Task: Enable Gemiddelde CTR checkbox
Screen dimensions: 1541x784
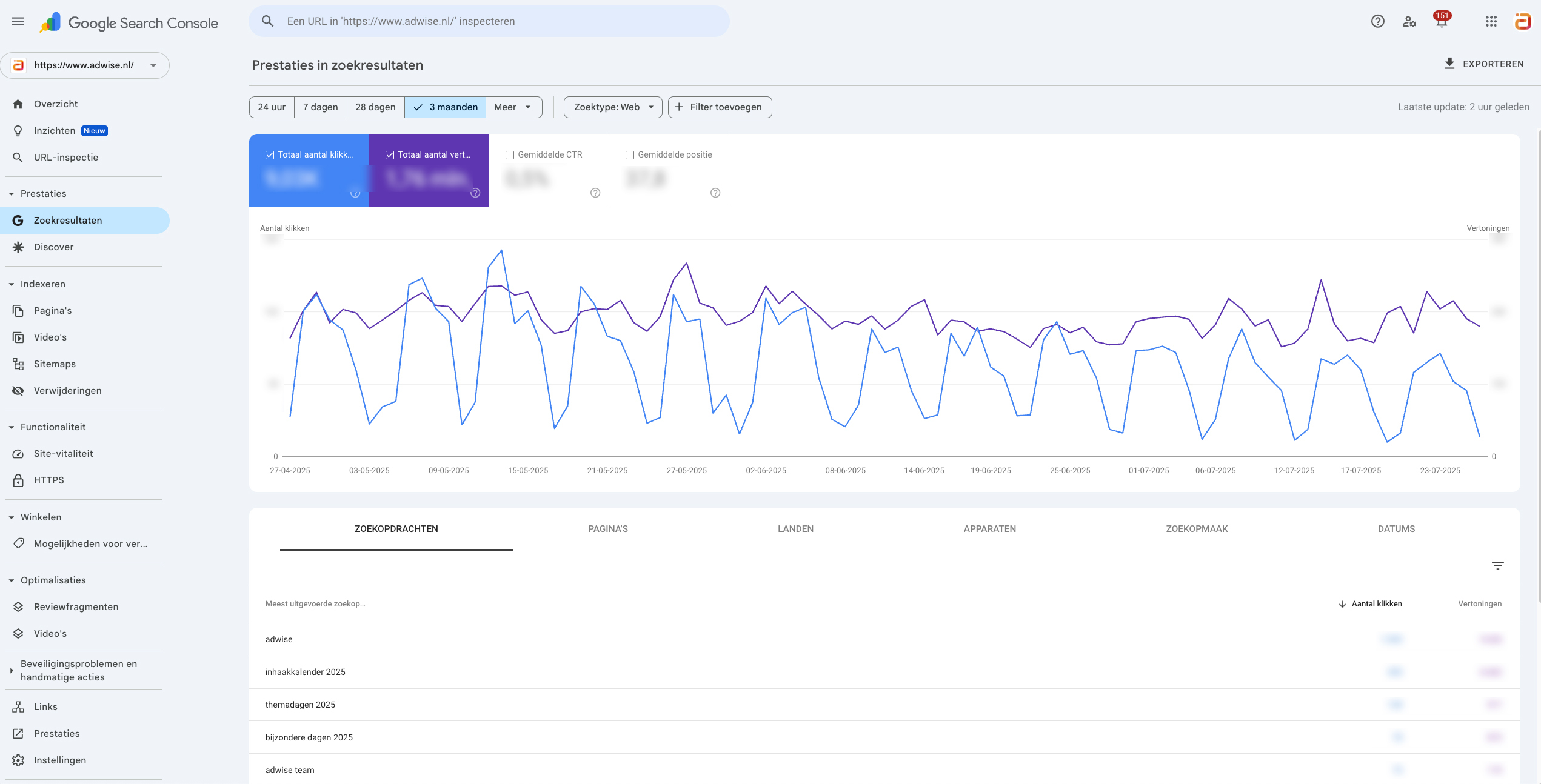Action: pos(510,155)
